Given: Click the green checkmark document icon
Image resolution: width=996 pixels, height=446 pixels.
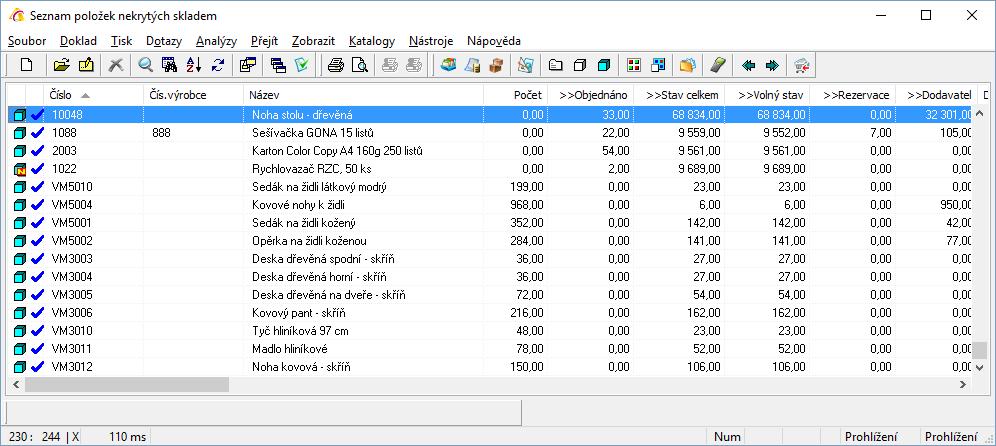Looking at the screenshot, I should pyautogui.click(x=301, y=65).
